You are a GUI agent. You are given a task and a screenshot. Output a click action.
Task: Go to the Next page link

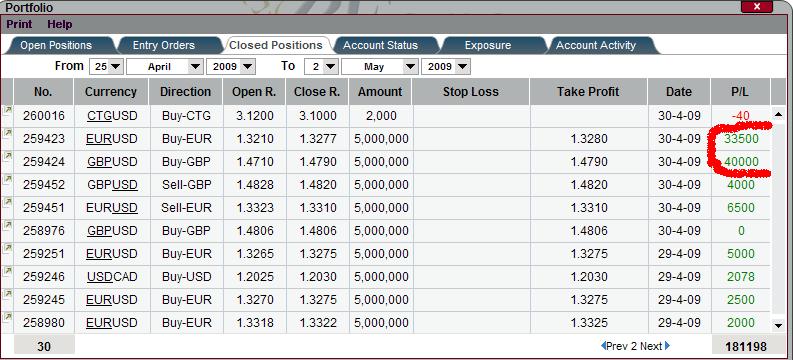(x=651, y=346)
